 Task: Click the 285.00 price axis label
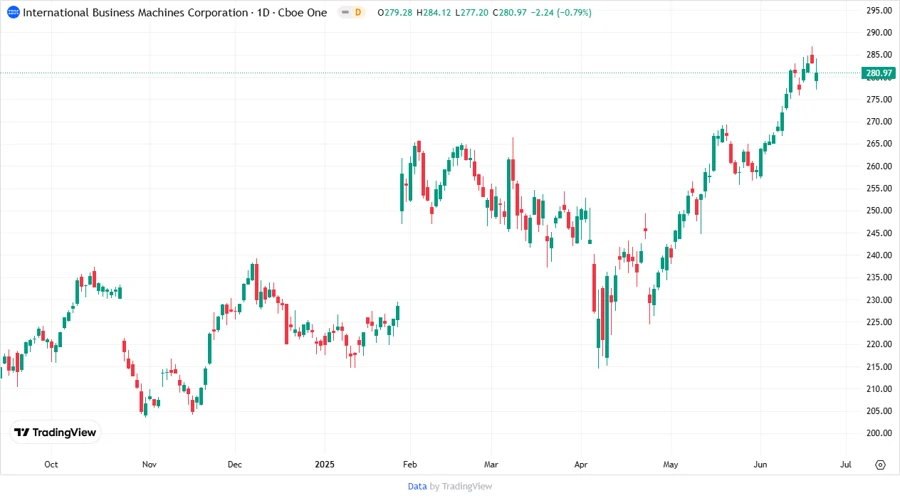click(x=879, y=55)
